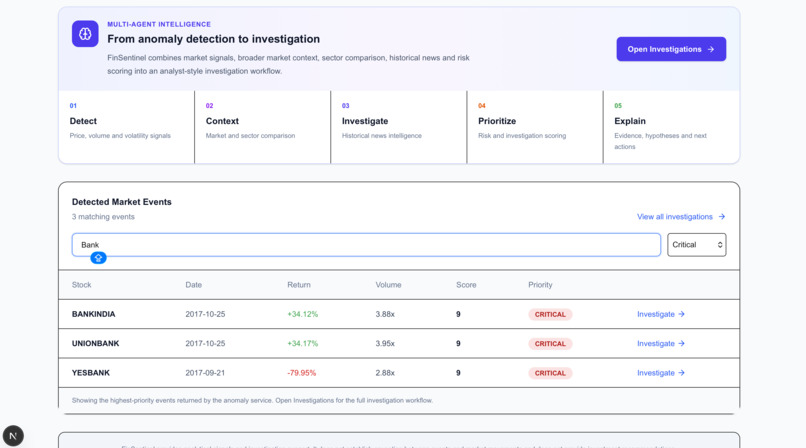Open View all investigations link
The width and height of the screenshot is (806, 448).
point(681,217)
